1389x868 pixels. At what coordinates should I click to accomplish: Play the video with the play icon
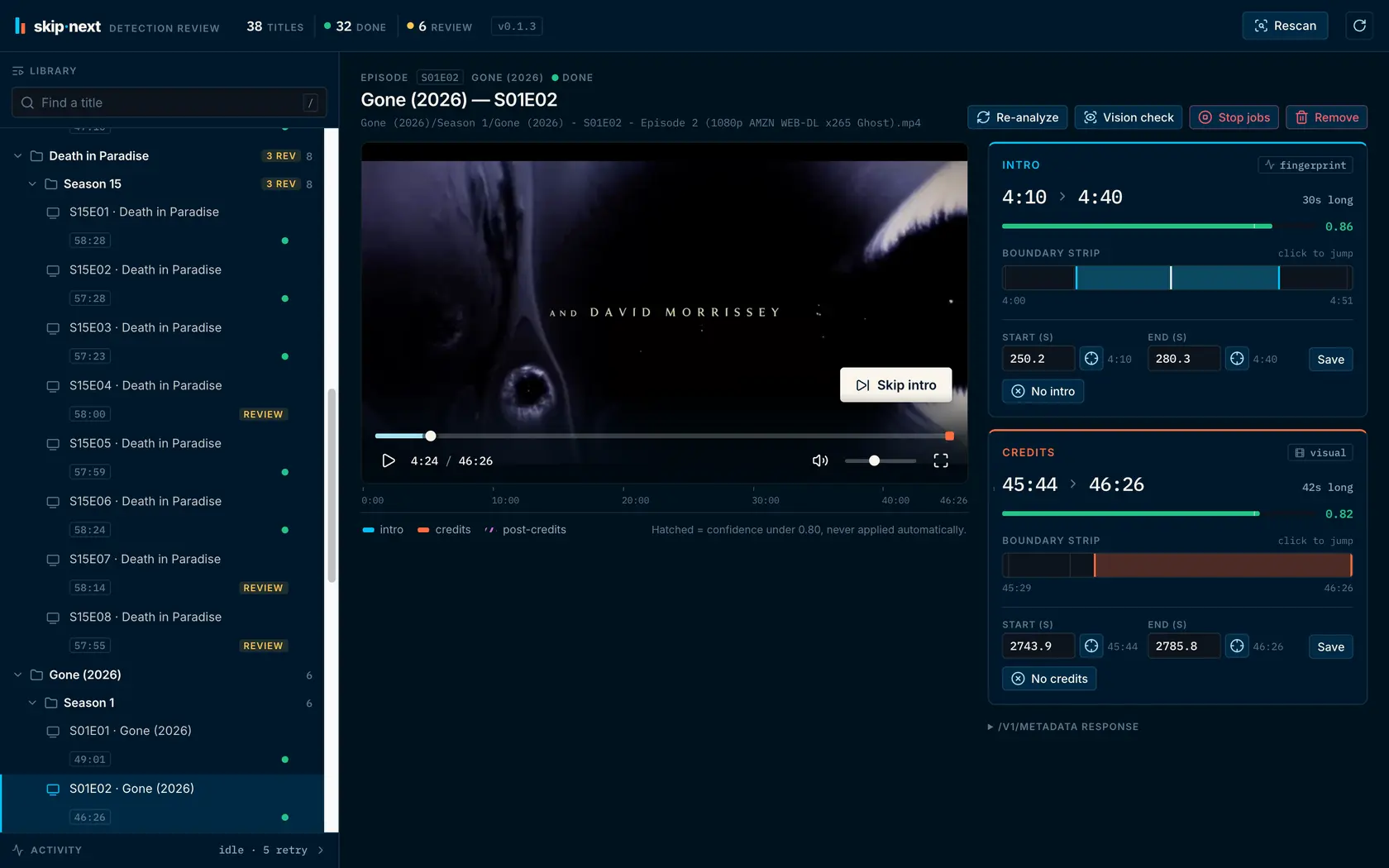(x=389, y=461)
